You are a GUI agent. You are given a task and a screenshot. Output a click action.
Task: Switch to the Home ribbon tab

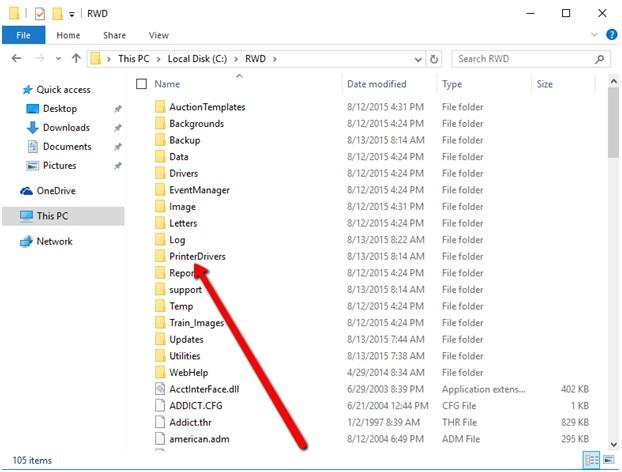click(x=68, y=35)
